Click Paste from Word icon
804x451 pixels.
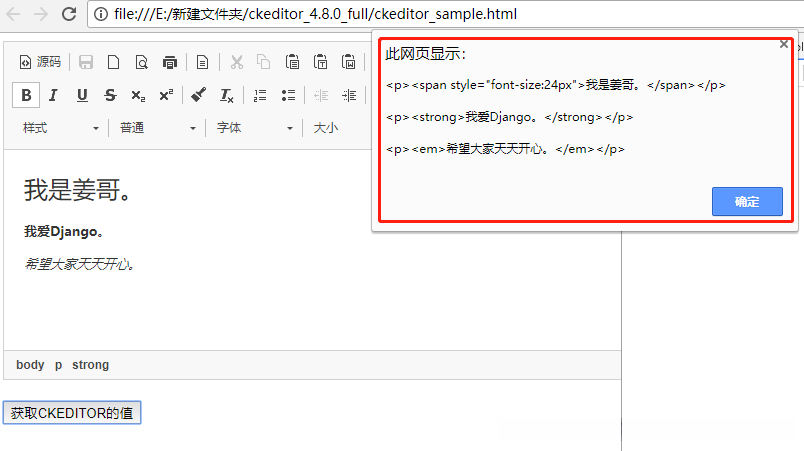pyautogui.click(x=349, y=62)
